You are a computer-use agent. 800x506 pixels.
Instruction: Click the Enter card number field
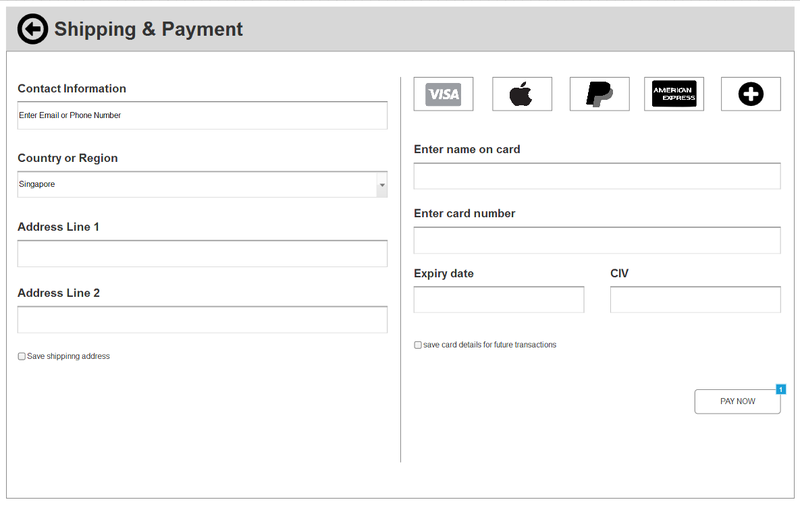click(597, 241)
